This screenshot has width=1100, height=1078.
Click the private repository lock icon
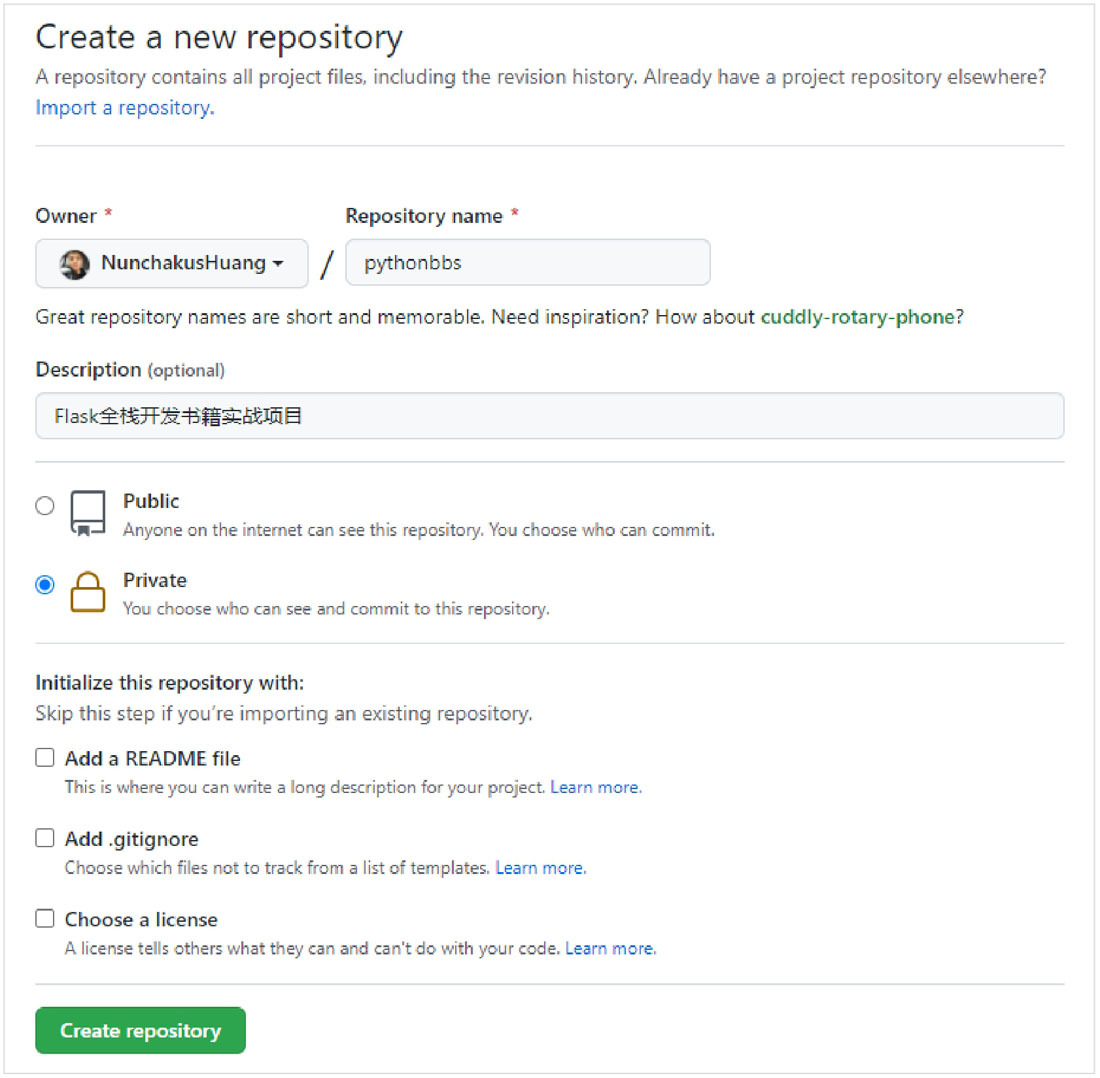coord(88,593)
